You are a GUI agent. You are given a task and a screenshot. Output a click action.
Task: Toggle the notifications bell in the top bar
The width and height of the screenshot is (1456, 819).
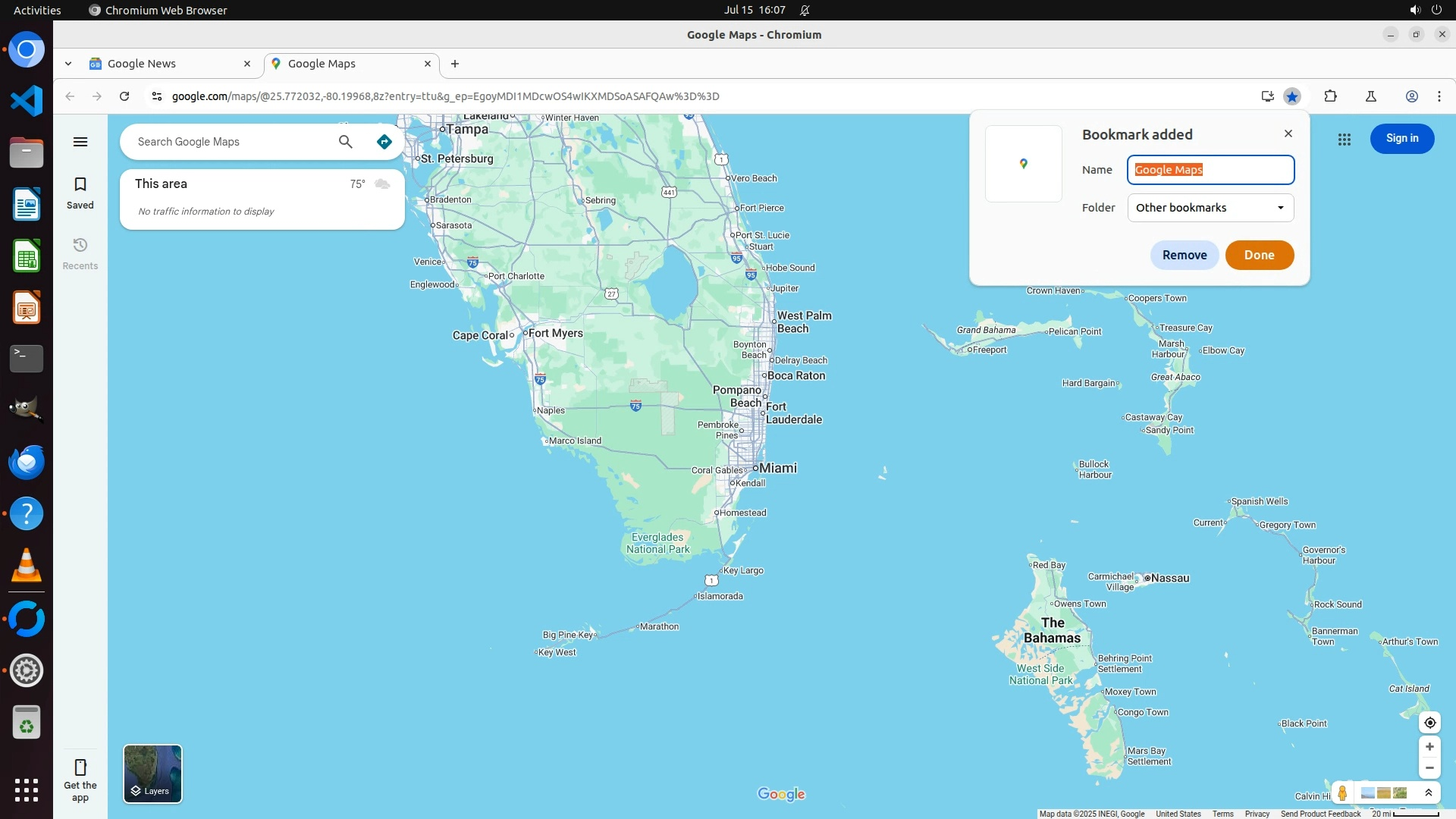click(x=805, y=10)
